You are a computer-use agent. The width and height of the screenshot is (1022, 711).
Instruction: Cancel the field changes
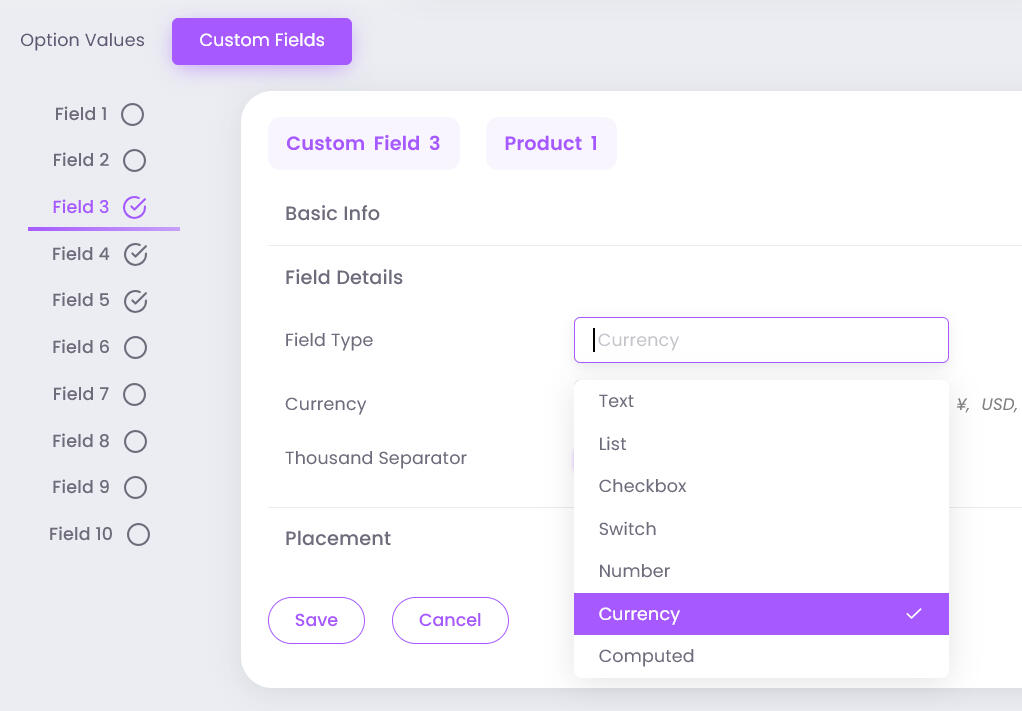(450, 620)
